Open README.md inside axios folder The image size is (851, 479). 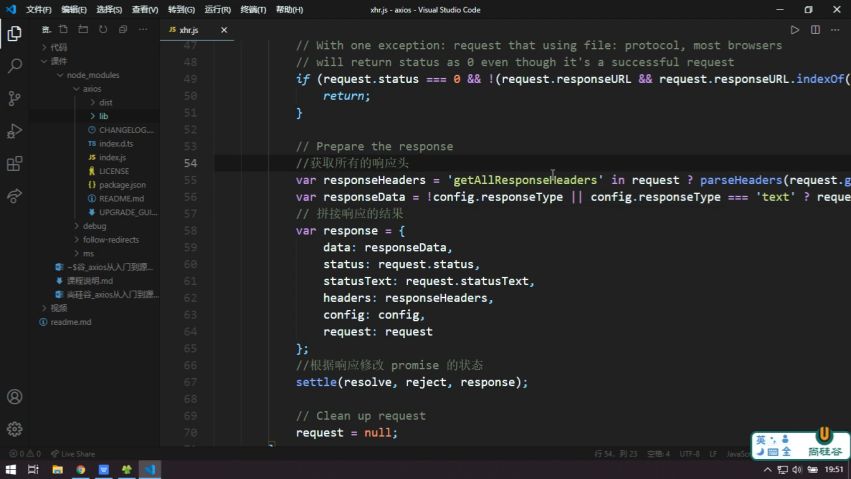coord(121,199)
